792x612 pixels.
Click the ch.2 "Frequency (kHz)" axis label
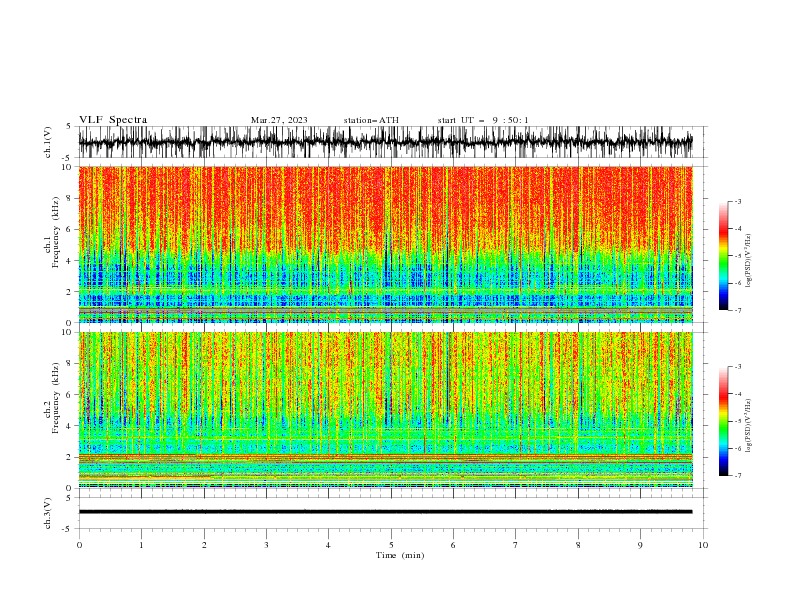click(55, 398)
